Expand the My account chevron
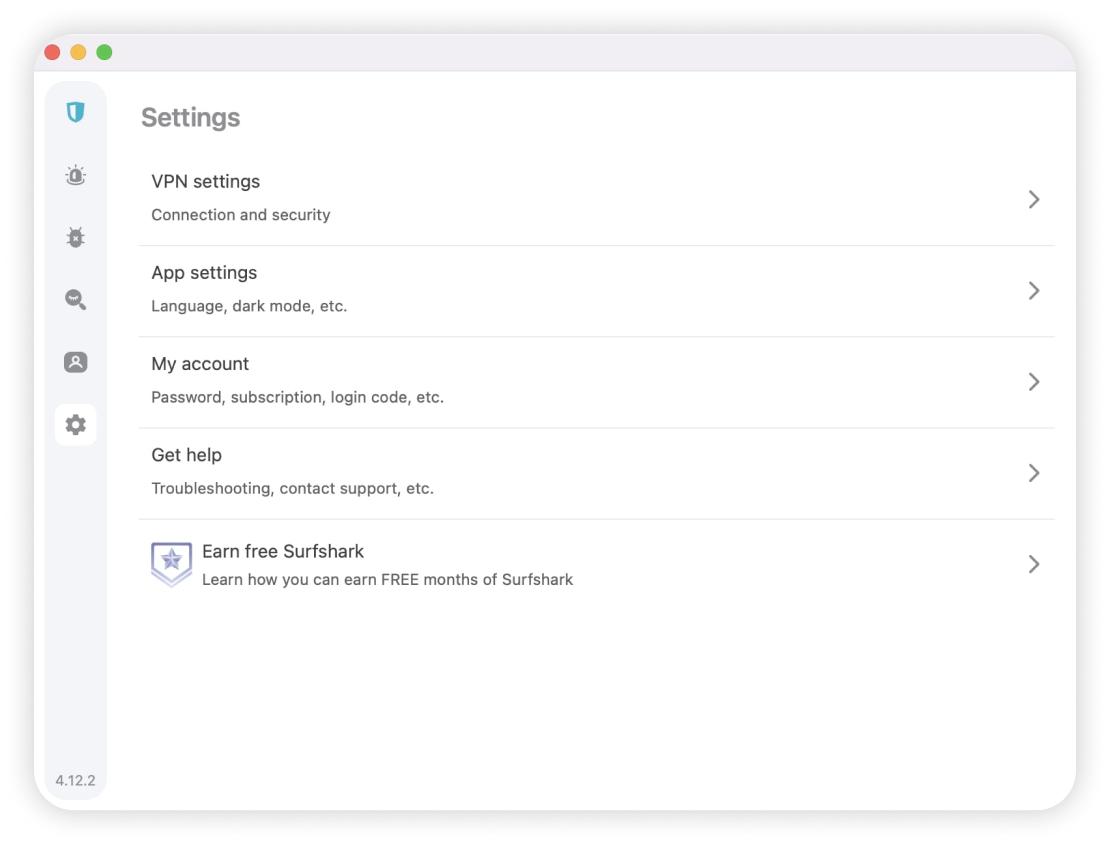Viewport: 1110px width, 845px height. coord(1034,382)
